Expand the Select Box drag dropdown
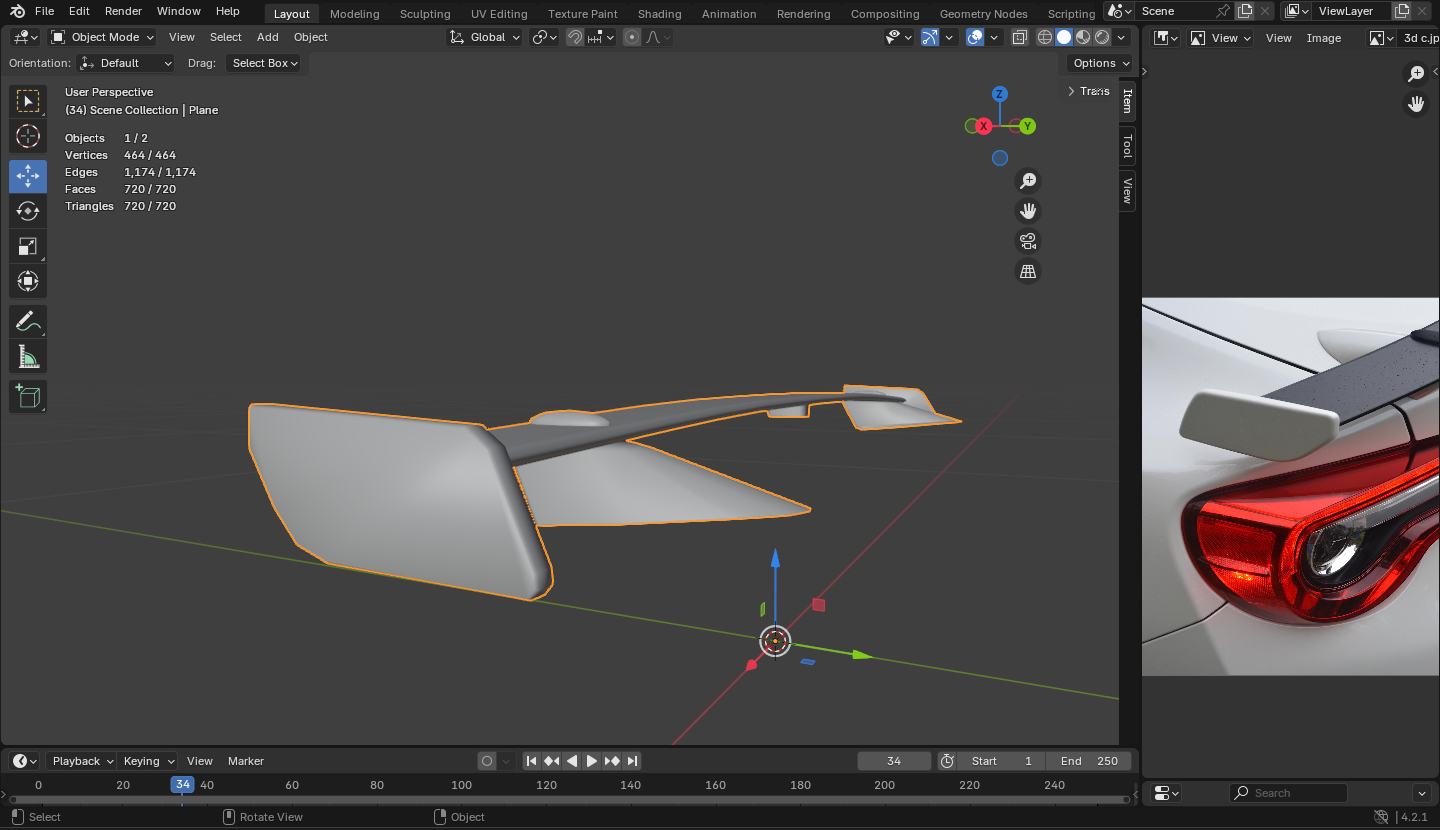1440x830 pixels. pos(265,63)
